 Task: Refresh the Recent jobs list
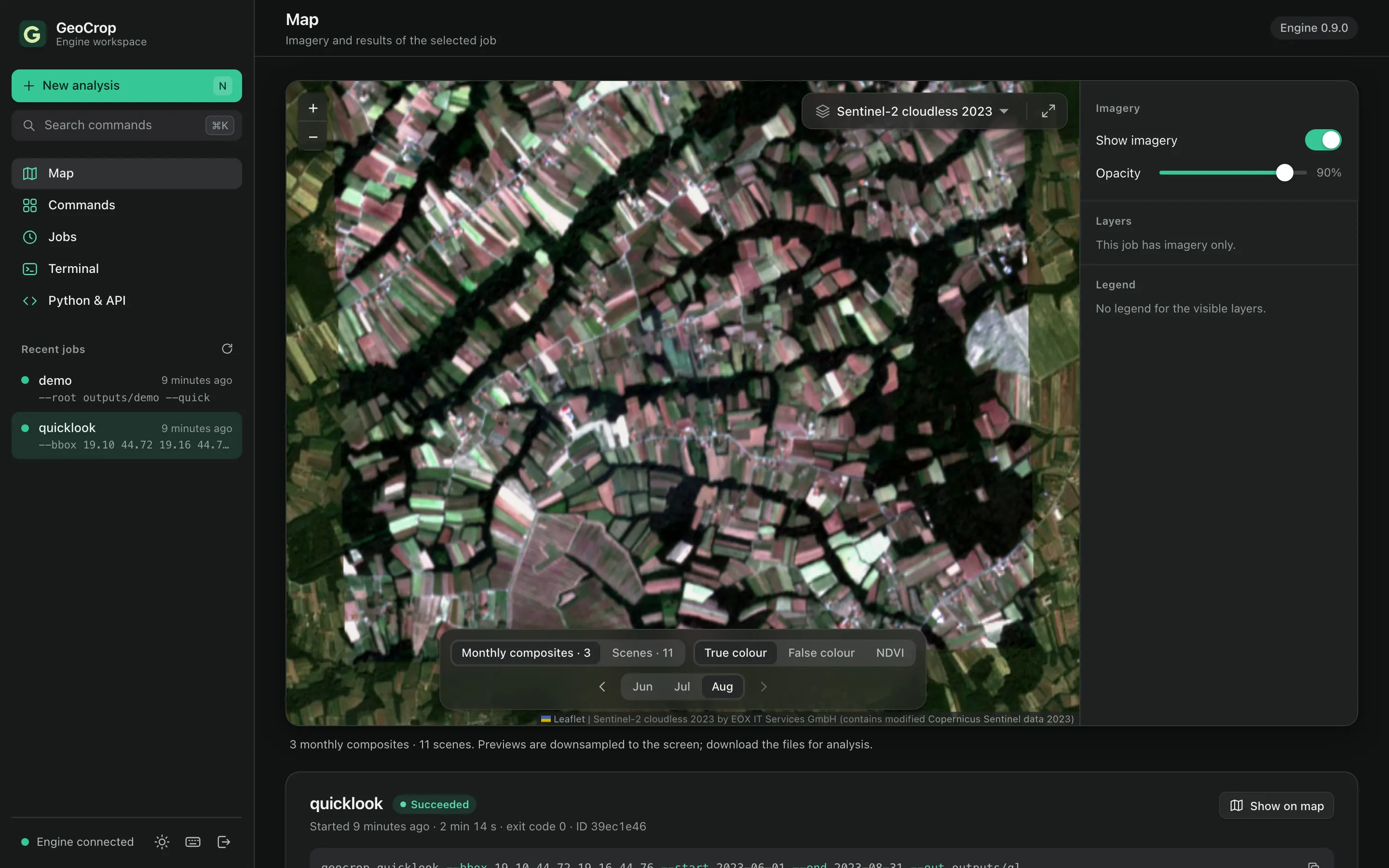(227, 349)
